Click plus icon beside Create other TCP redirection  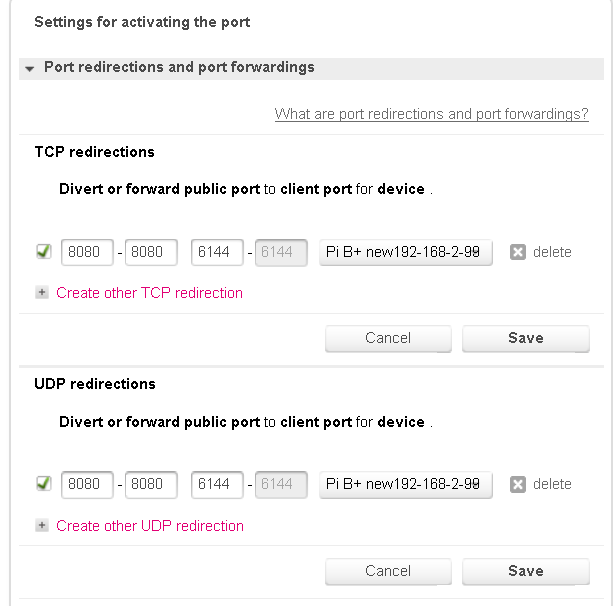[x=42, y=293]
